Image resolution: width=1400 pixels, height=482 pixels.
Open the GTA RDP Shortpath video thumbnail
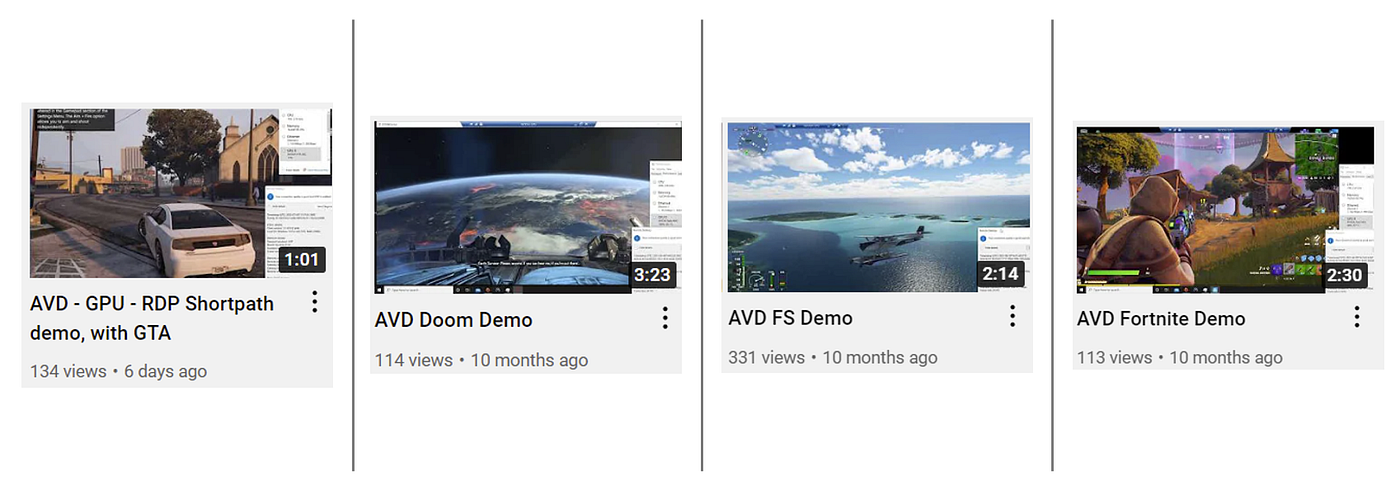pyautogui.click(x=180, y=193)
